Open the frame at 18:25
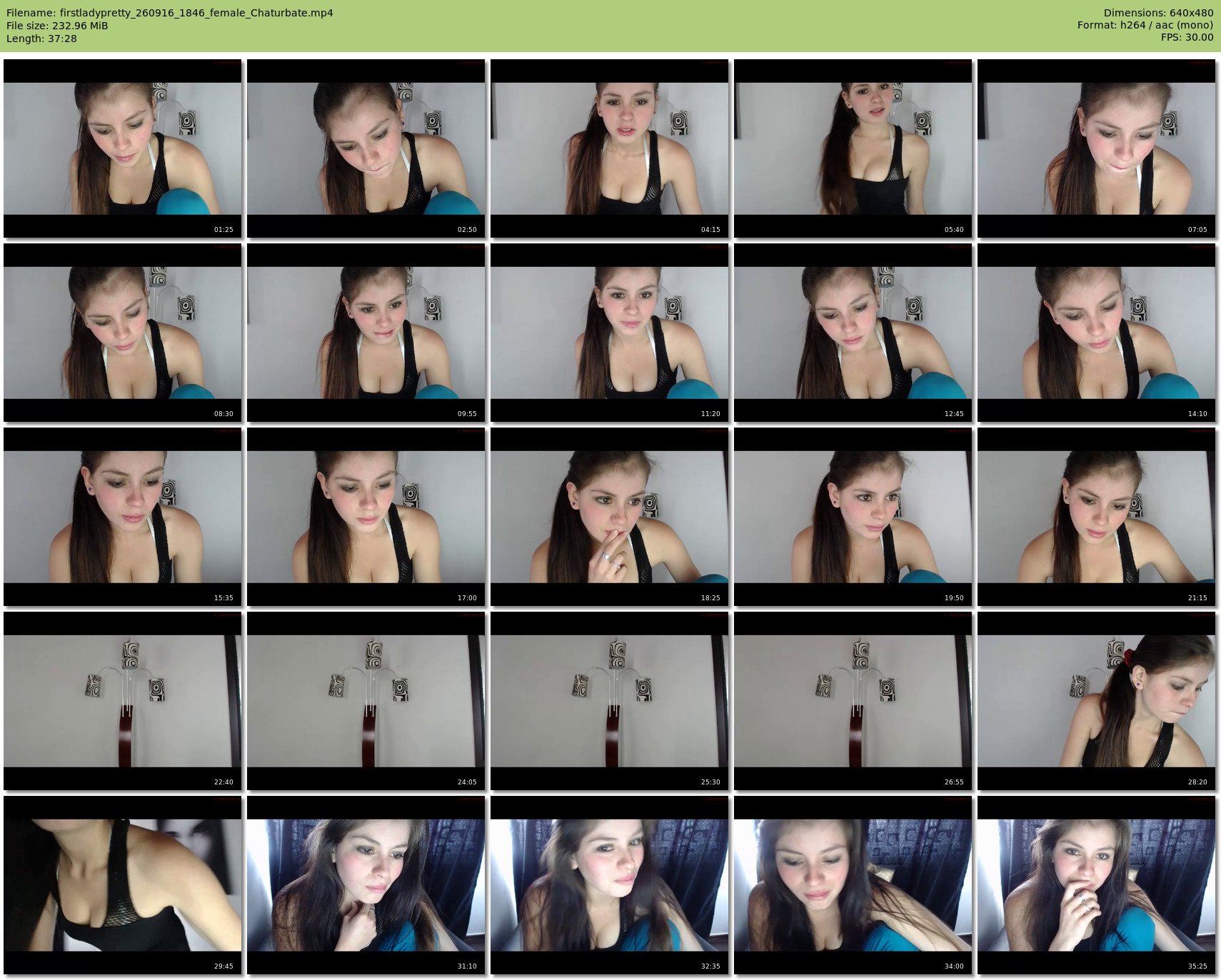1221x980 pixels. pyautogui.click(x=609, y=517)
